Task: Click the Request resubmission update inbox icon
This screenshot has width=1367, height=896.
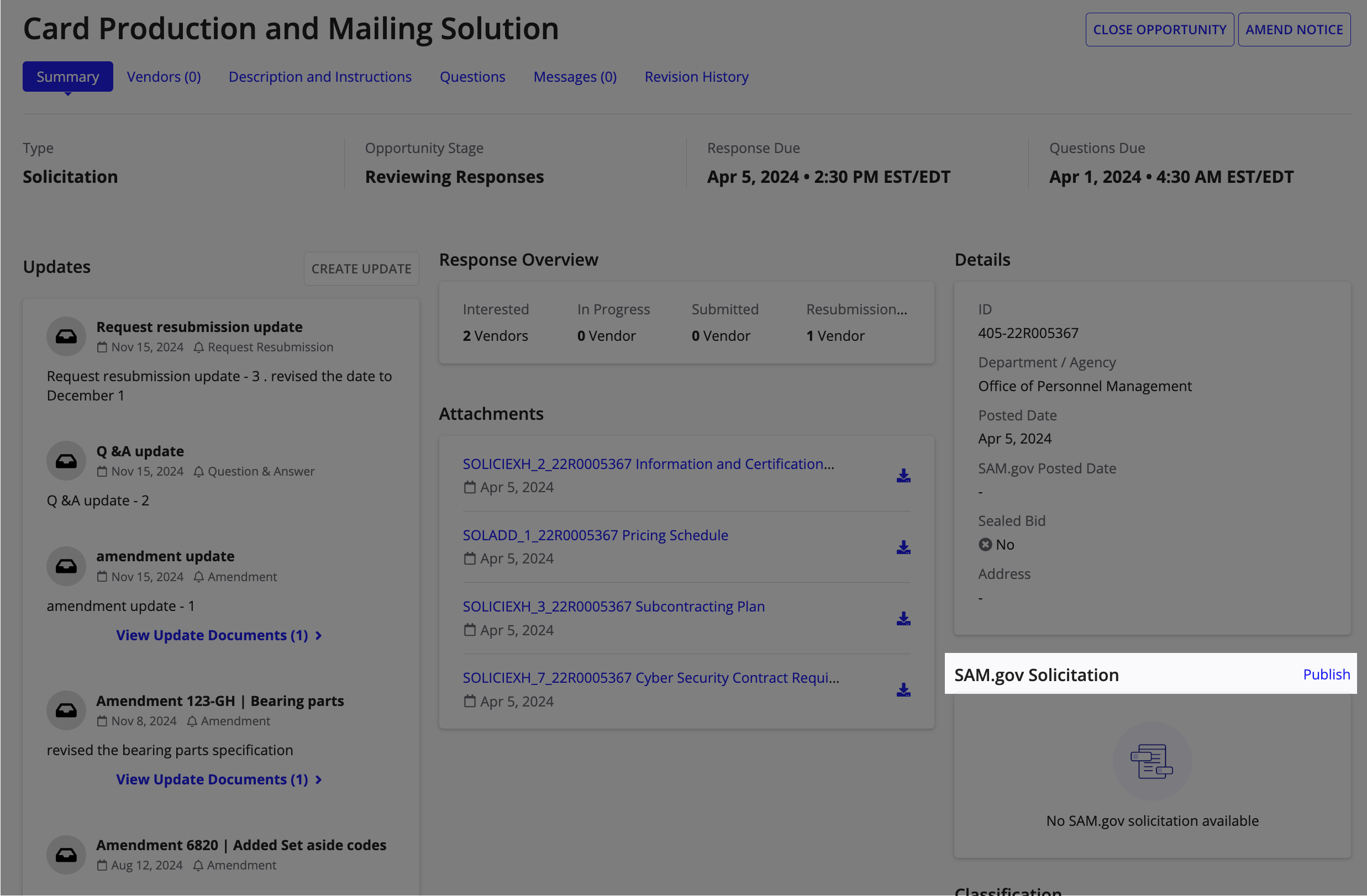Action: point(66,336)
